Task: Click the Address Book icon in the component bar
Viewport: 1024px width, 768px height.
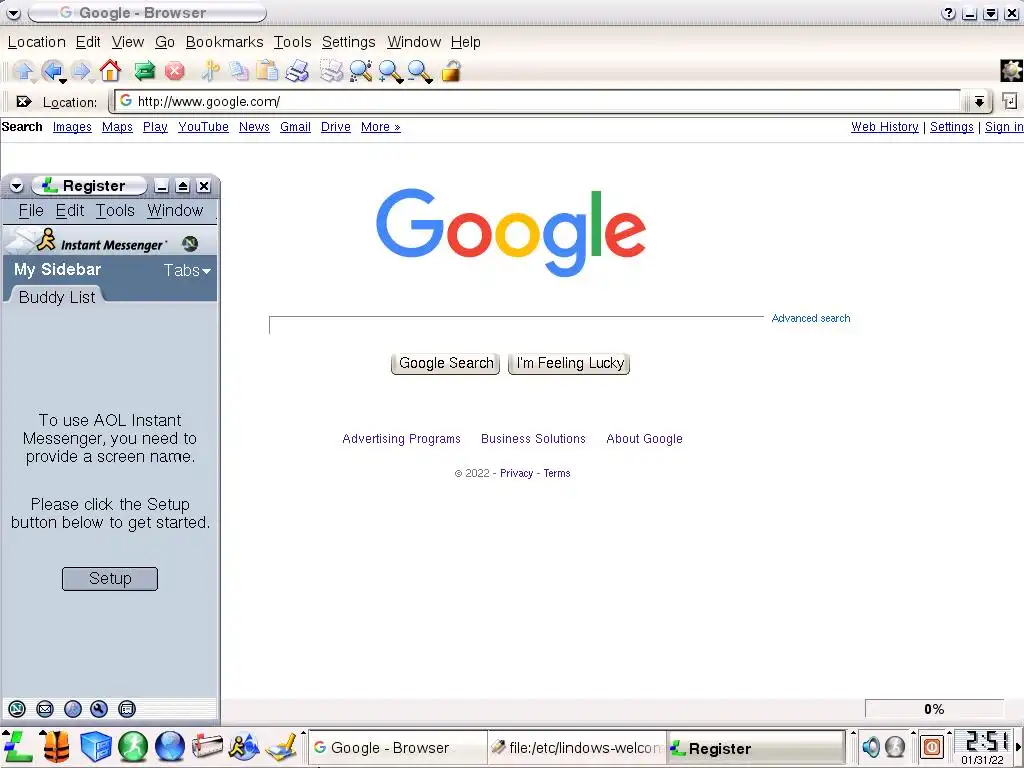Action: (127, 709)
